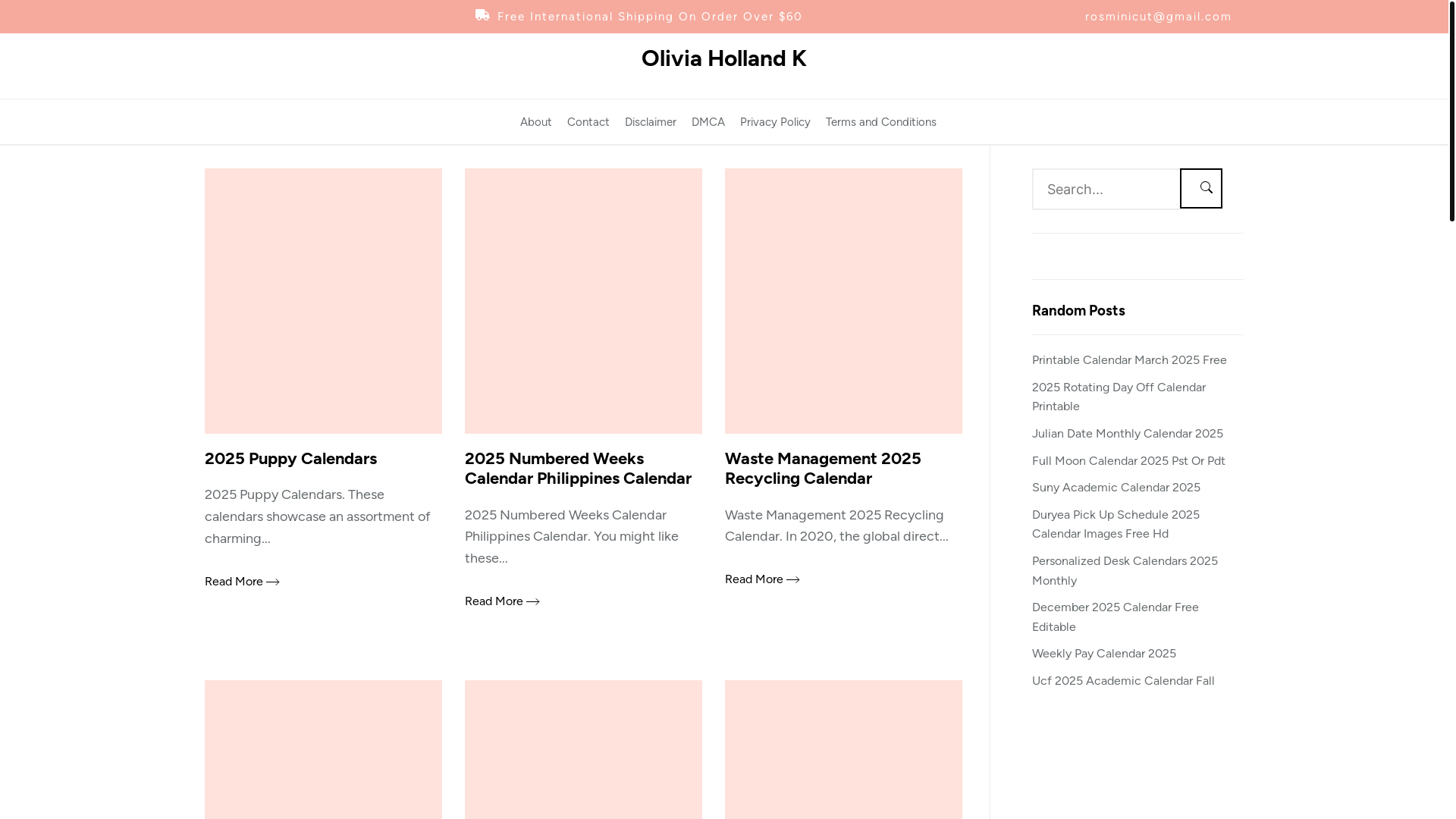Click the Waste Management Recycling thumbnail image
Screen dimensions: 1456x819
843,301
